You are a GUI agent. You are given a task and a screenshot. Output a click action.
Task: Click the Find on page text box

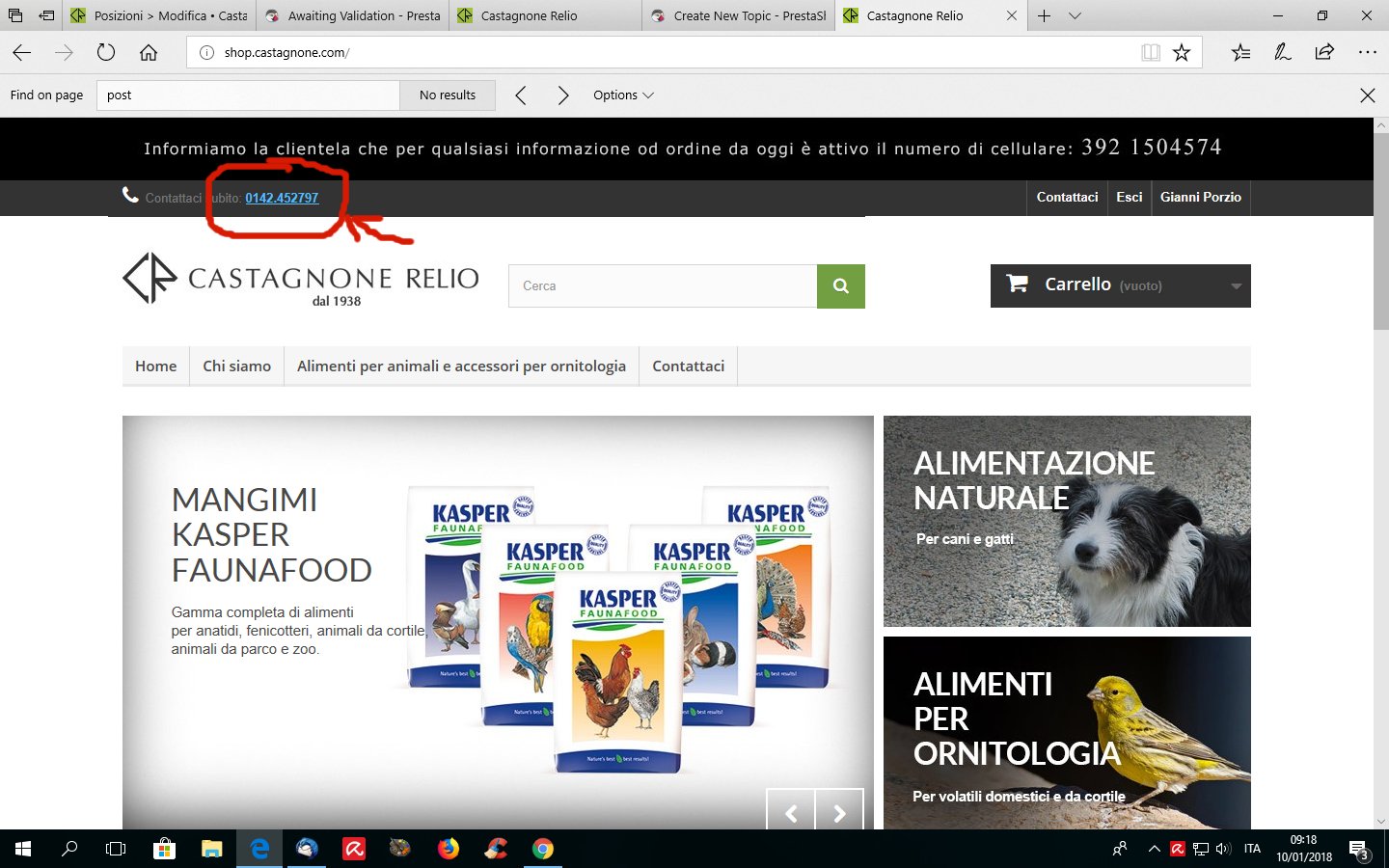click(x=248, y=95)
